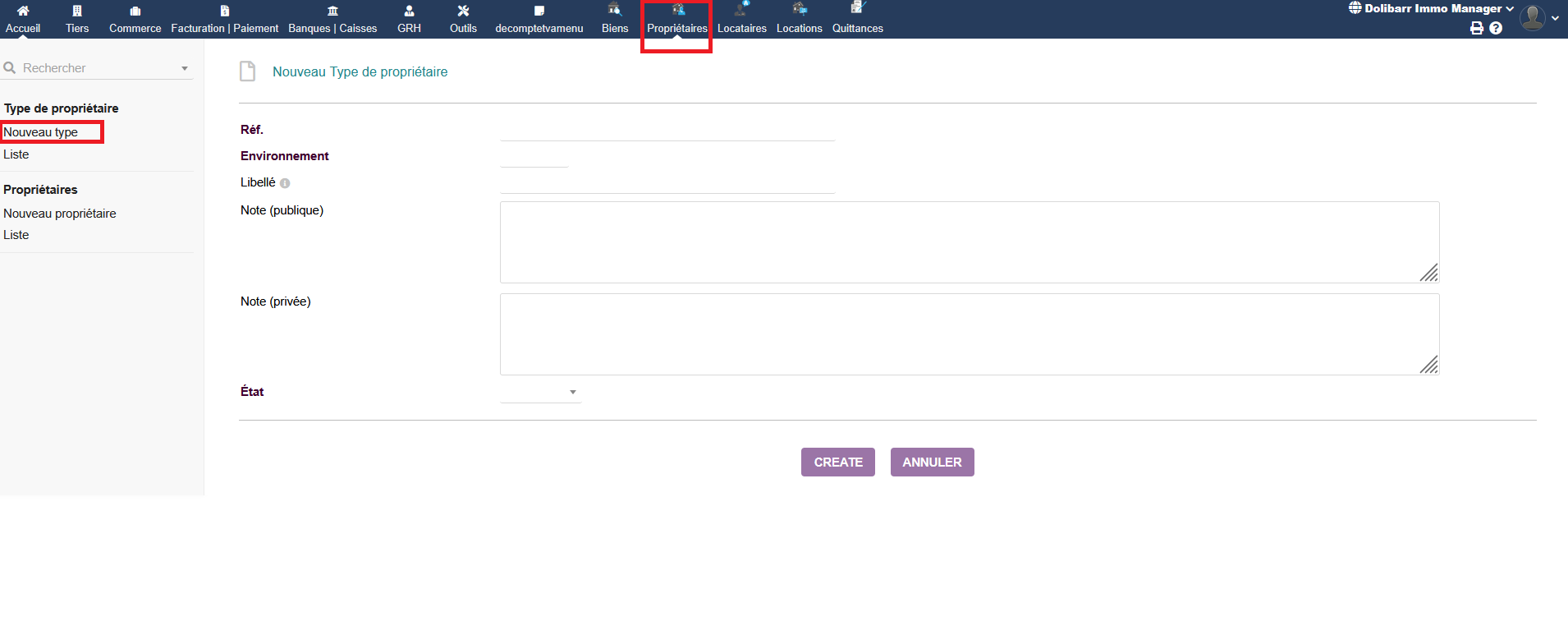This screenshot has width=1568, height=635.
Task: Open the GRH person icon
Action: point(409,11)
